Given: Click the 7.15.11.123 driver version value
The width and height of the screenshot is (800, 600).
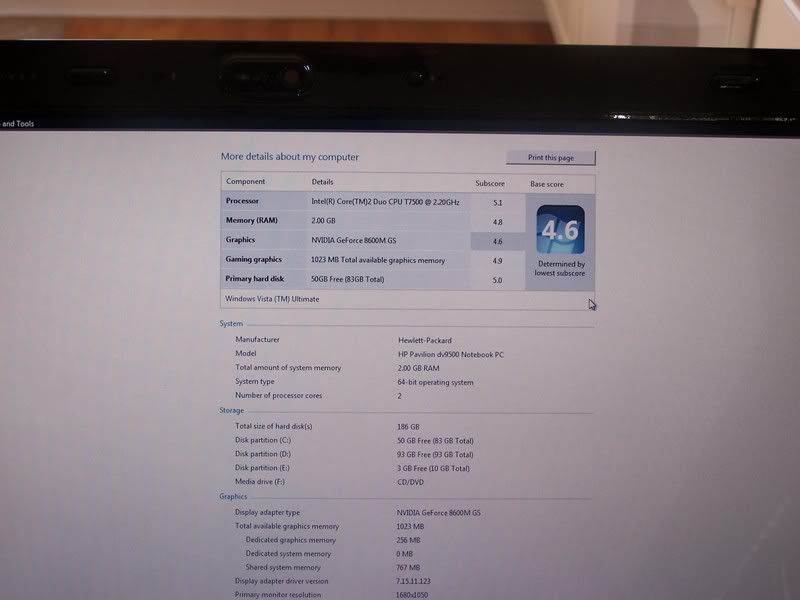Looking at the screenshot, I should coord(413,581).
